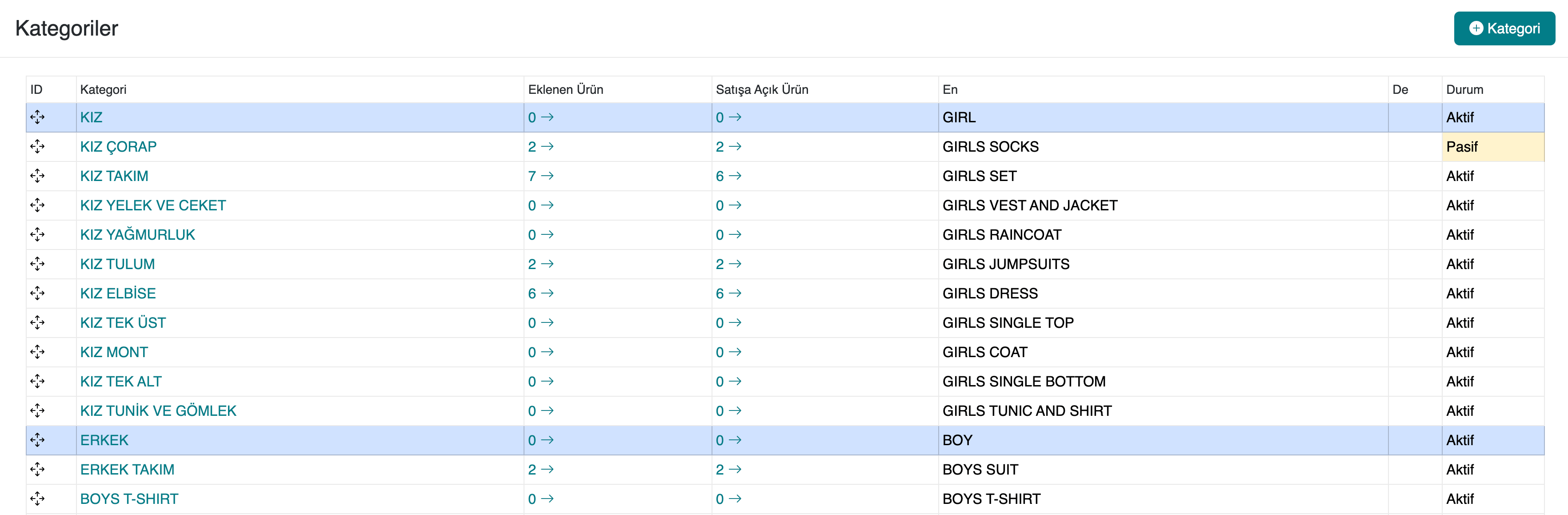1568x515 pixels.
Task: Click the reorder handle beside KIZ TULUM
Action: [37, 264]
